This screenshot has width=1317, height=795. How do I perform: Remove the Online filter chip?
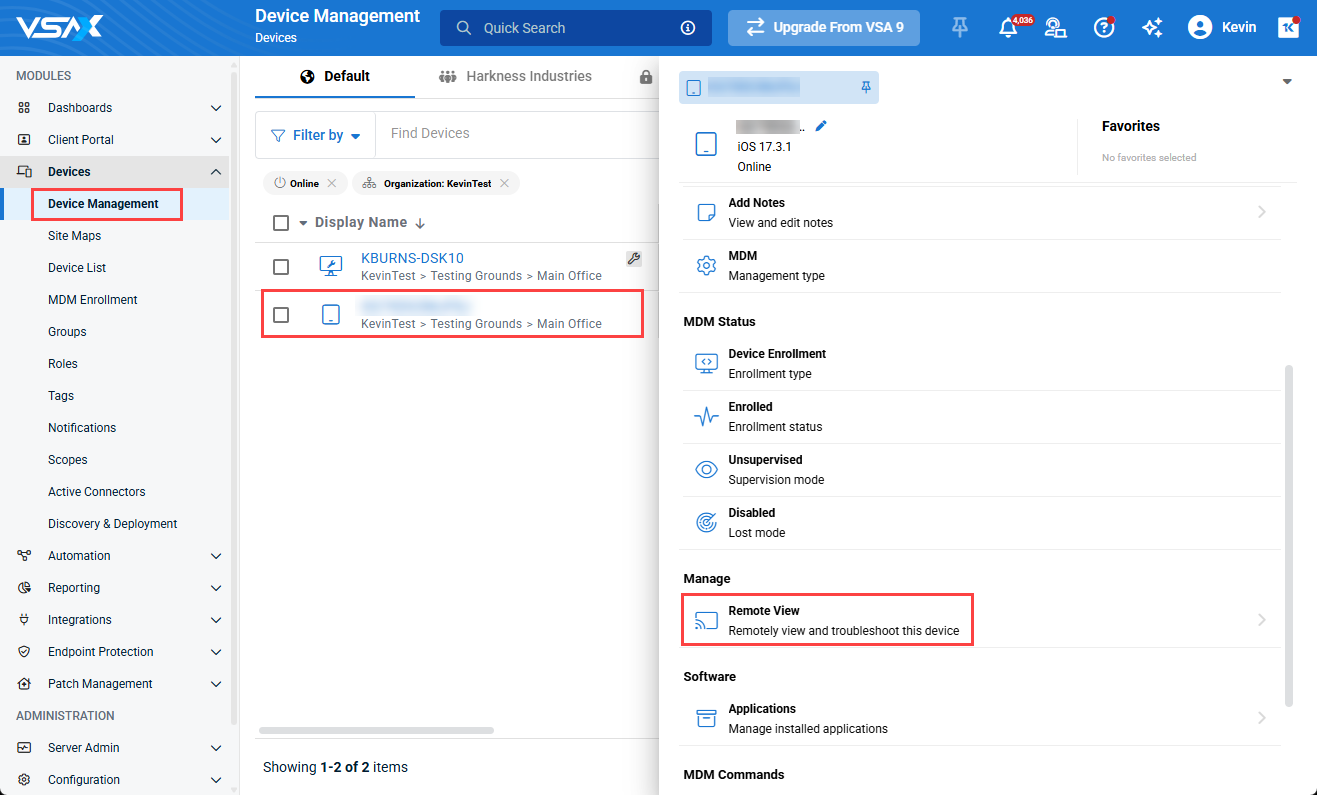(x=332, y=184)
